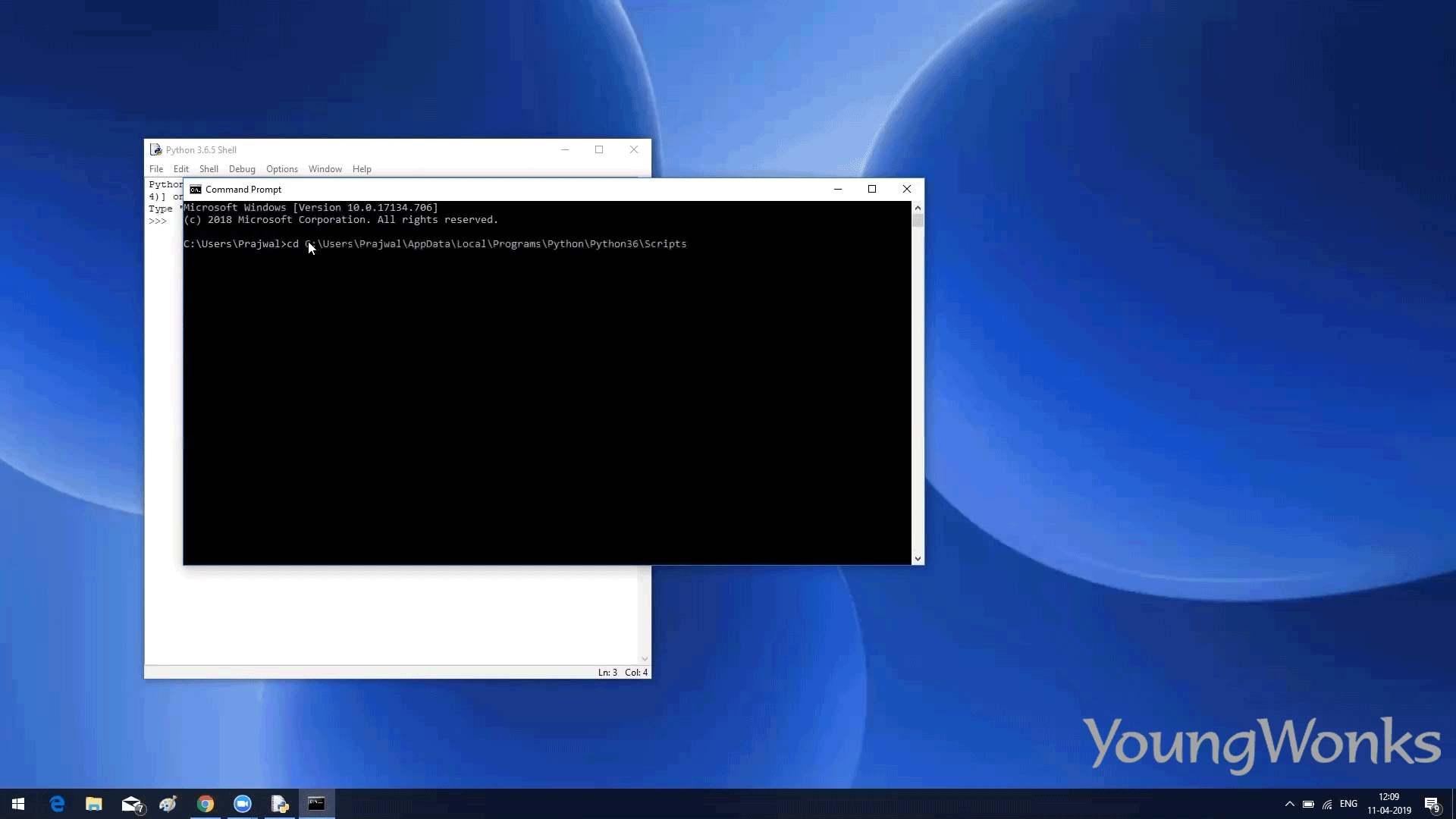Screen dimensions: 1456x819
Task: Click the Command Prompt scrollbar thumb
Action: (918, 221)
